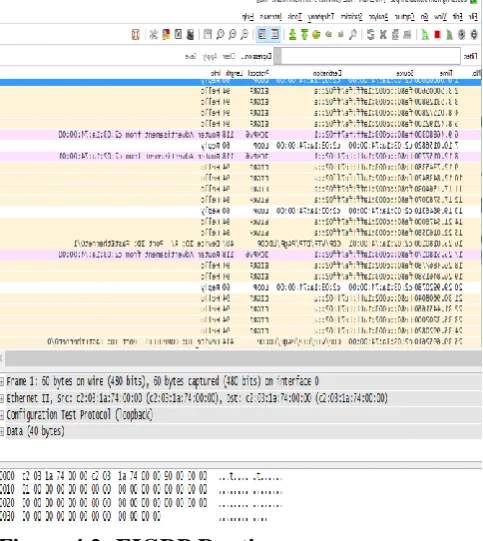Find a packet (magnifier icon)
The image size is (483, 541).
coord(353,35)
